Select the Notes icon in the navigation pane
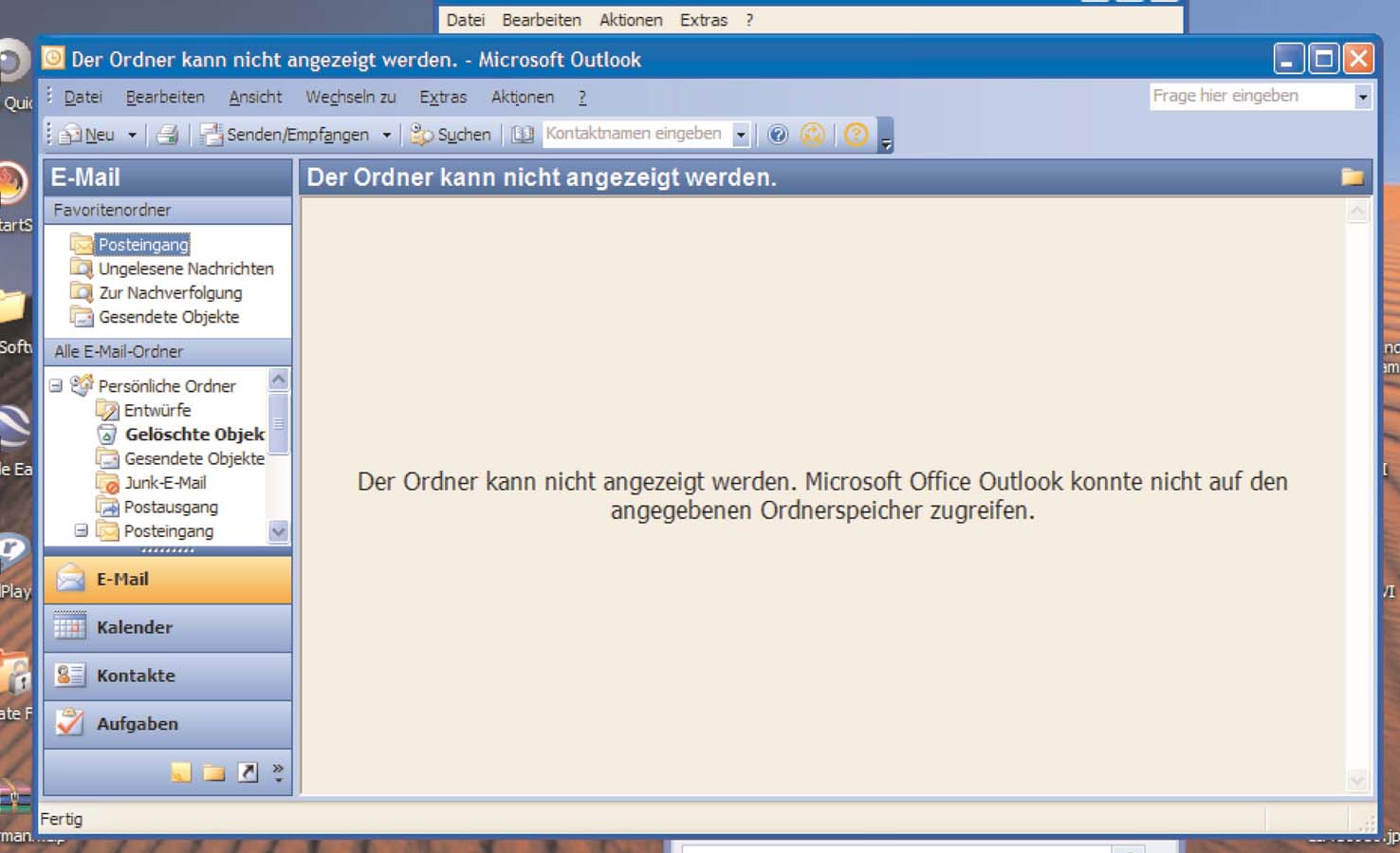Screen dimensions: 1400x853 point(180,770)
